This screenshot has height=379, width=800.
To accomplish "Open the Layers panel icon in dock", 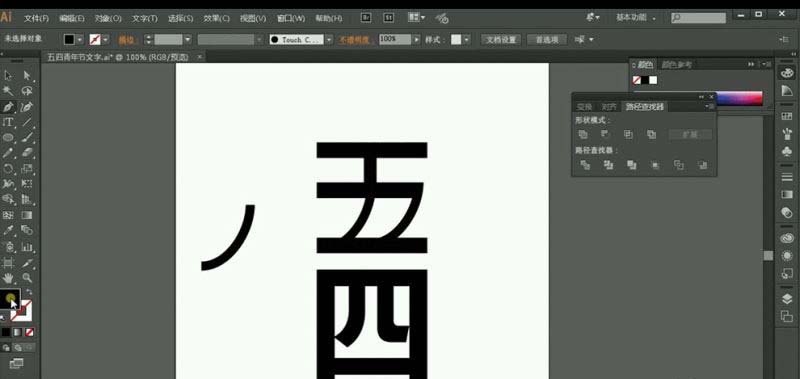I will tap(787, 299).
